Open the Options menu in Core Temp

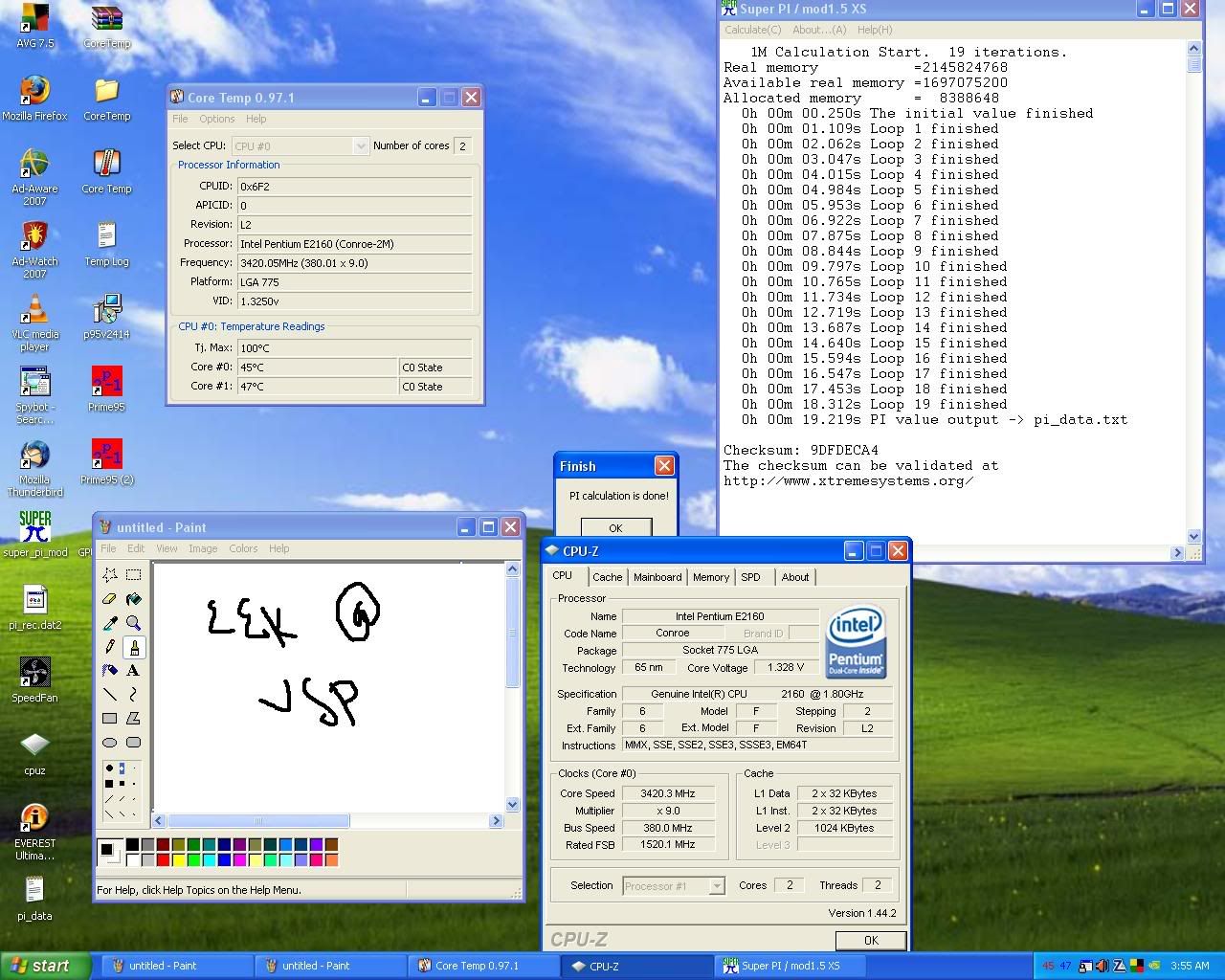tap(217, 119)
